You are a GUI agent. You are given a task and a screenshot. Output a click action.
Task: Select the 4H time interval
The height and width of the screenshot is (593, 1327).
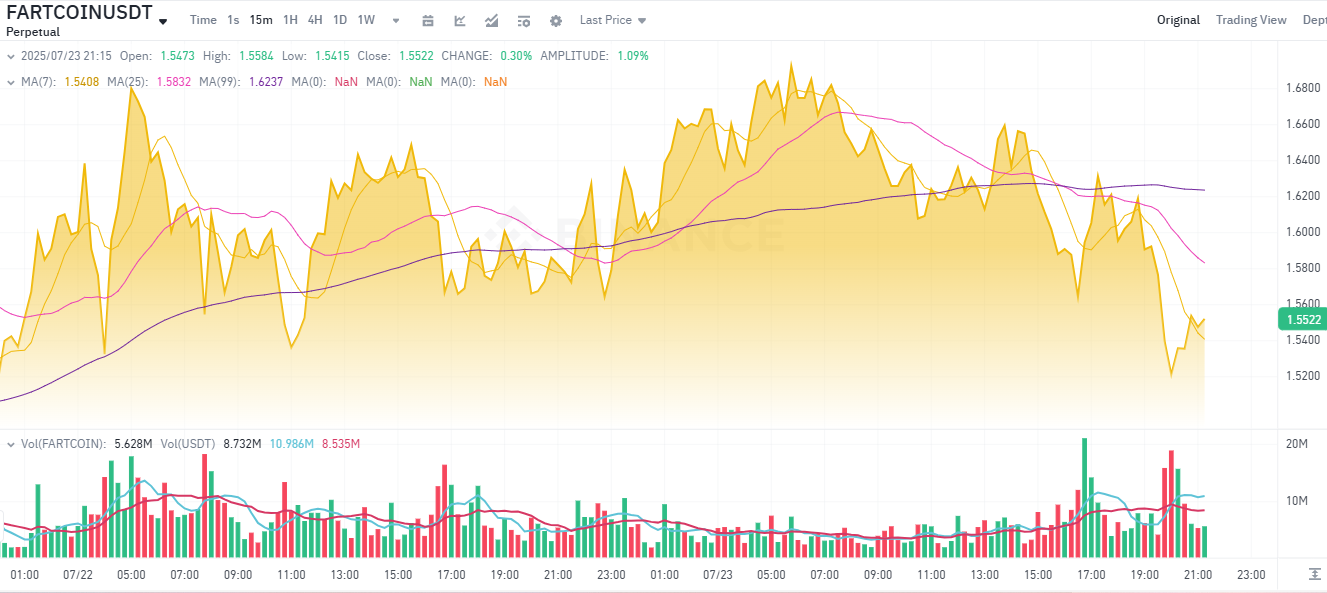tap(315, 20)
